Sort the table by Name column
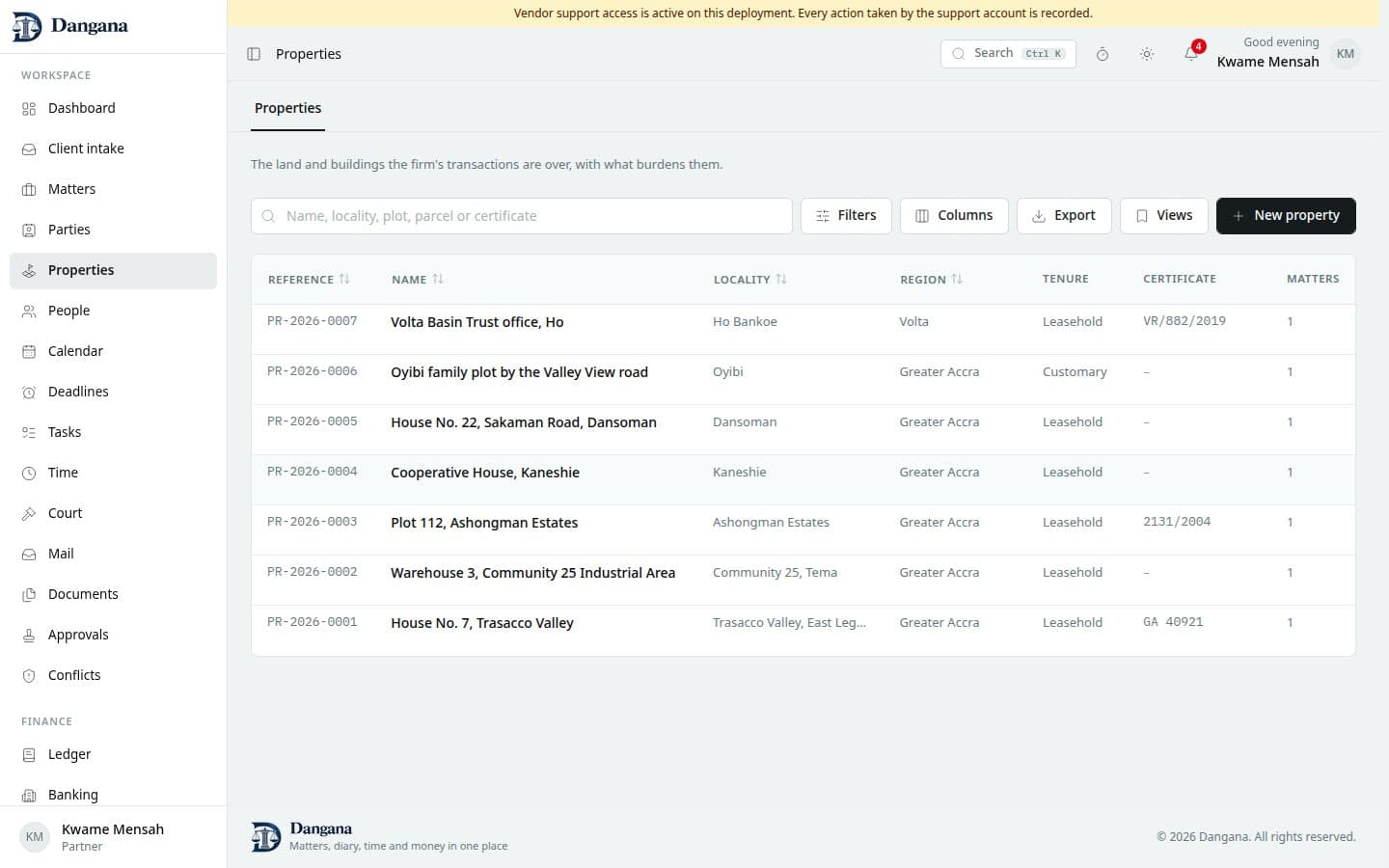 point(418,280)
